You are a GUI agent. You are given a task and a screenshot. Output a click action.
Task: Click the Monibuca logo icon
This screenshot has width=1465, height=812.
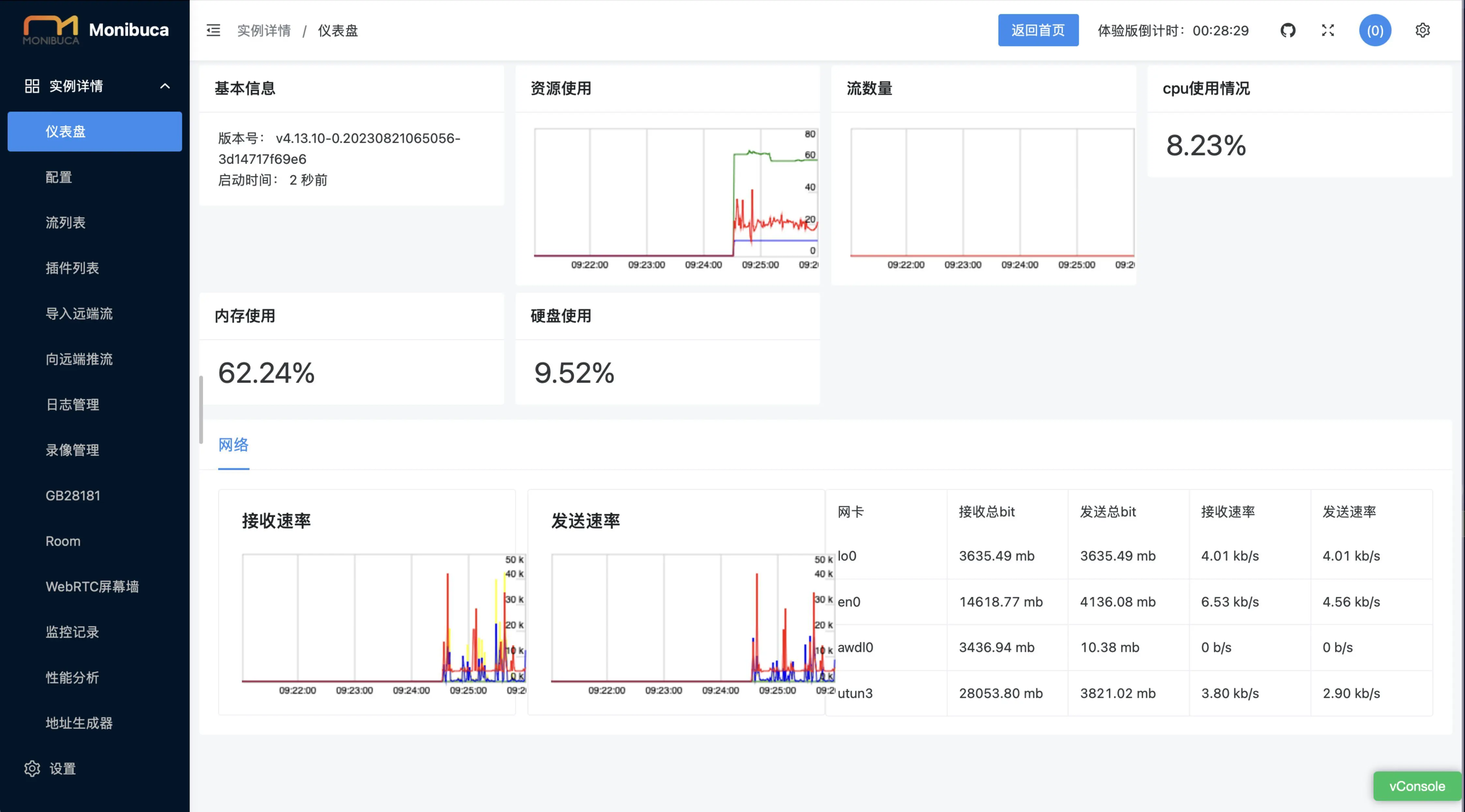51,30
